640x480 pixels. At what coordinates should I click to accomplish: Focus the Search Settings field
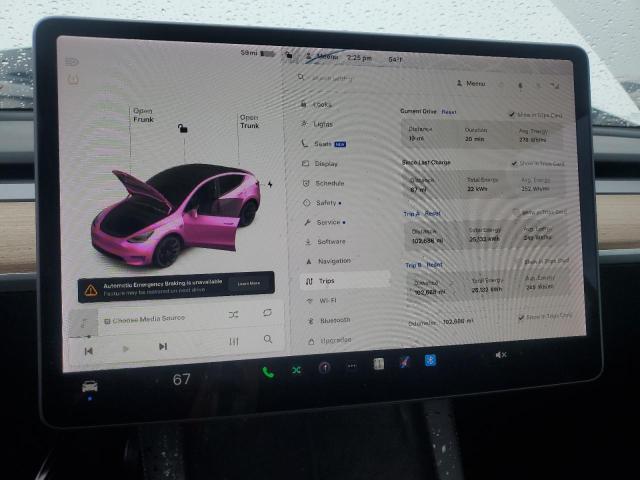327,78
